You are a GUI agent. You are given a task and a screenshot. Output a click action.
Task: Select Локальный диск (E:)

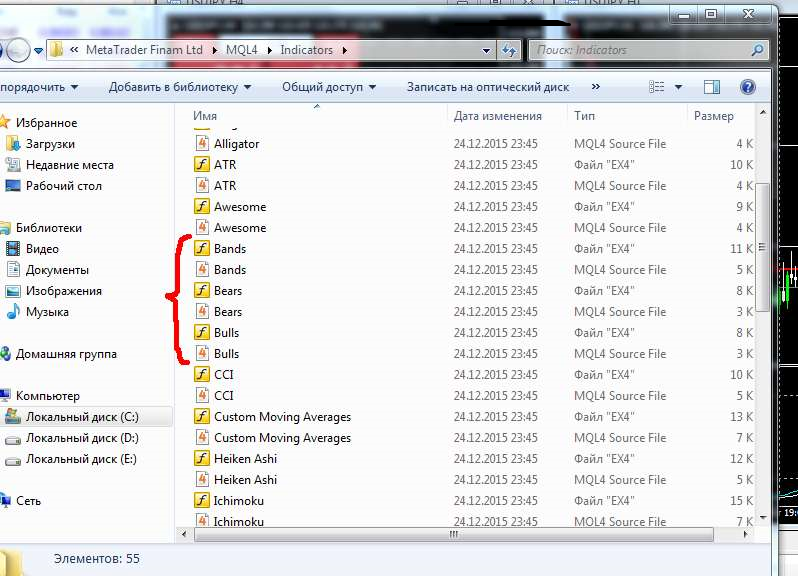point(71,459)
